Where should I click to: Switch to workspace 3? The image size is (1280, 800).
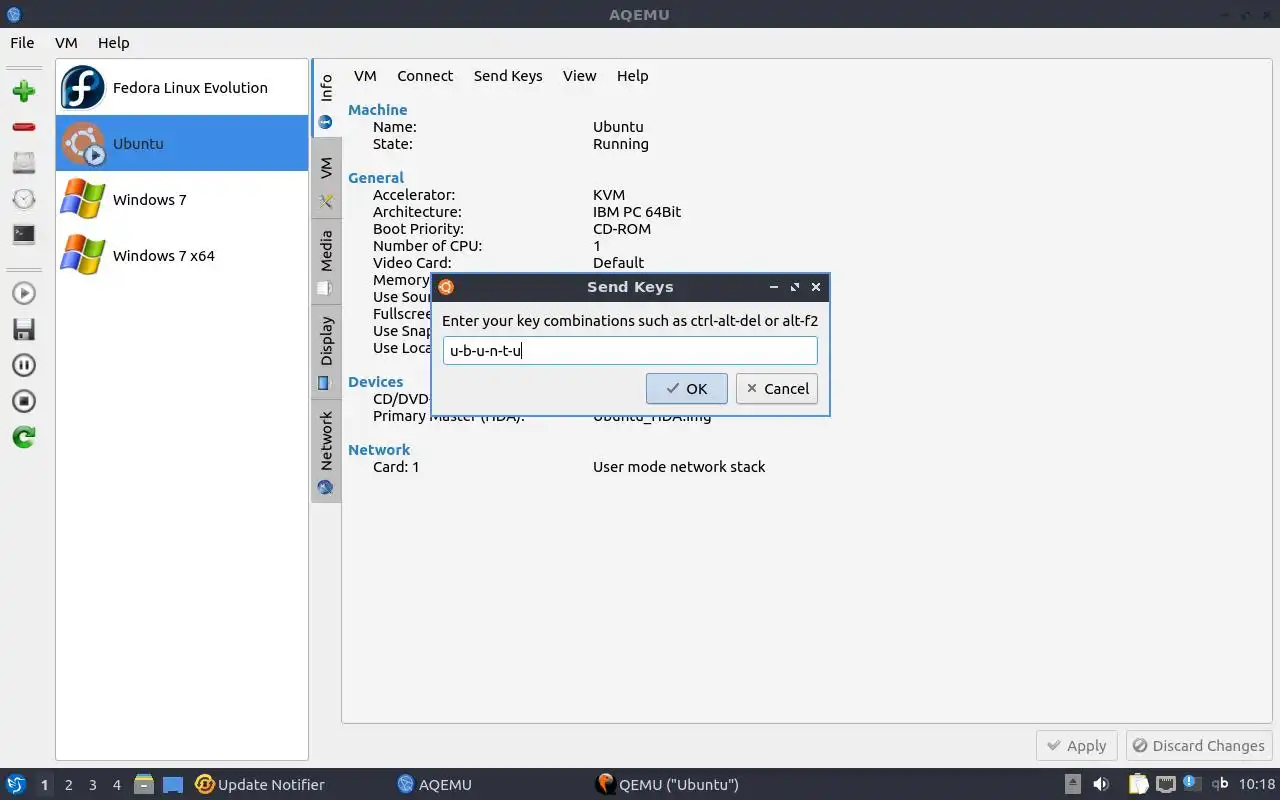click(x=93, y=785)
